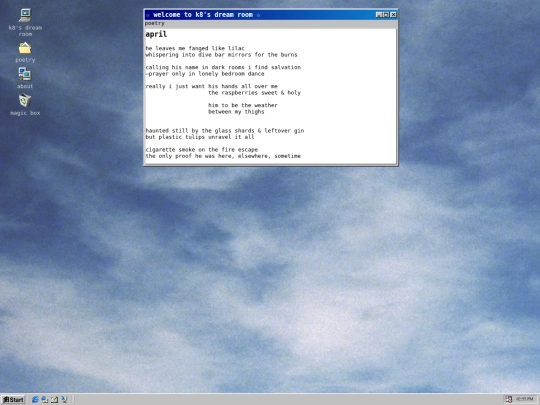Click the line 'the only proof he was here, elsewhere, sometime'
540x405 pixels.
click(223, 156)
